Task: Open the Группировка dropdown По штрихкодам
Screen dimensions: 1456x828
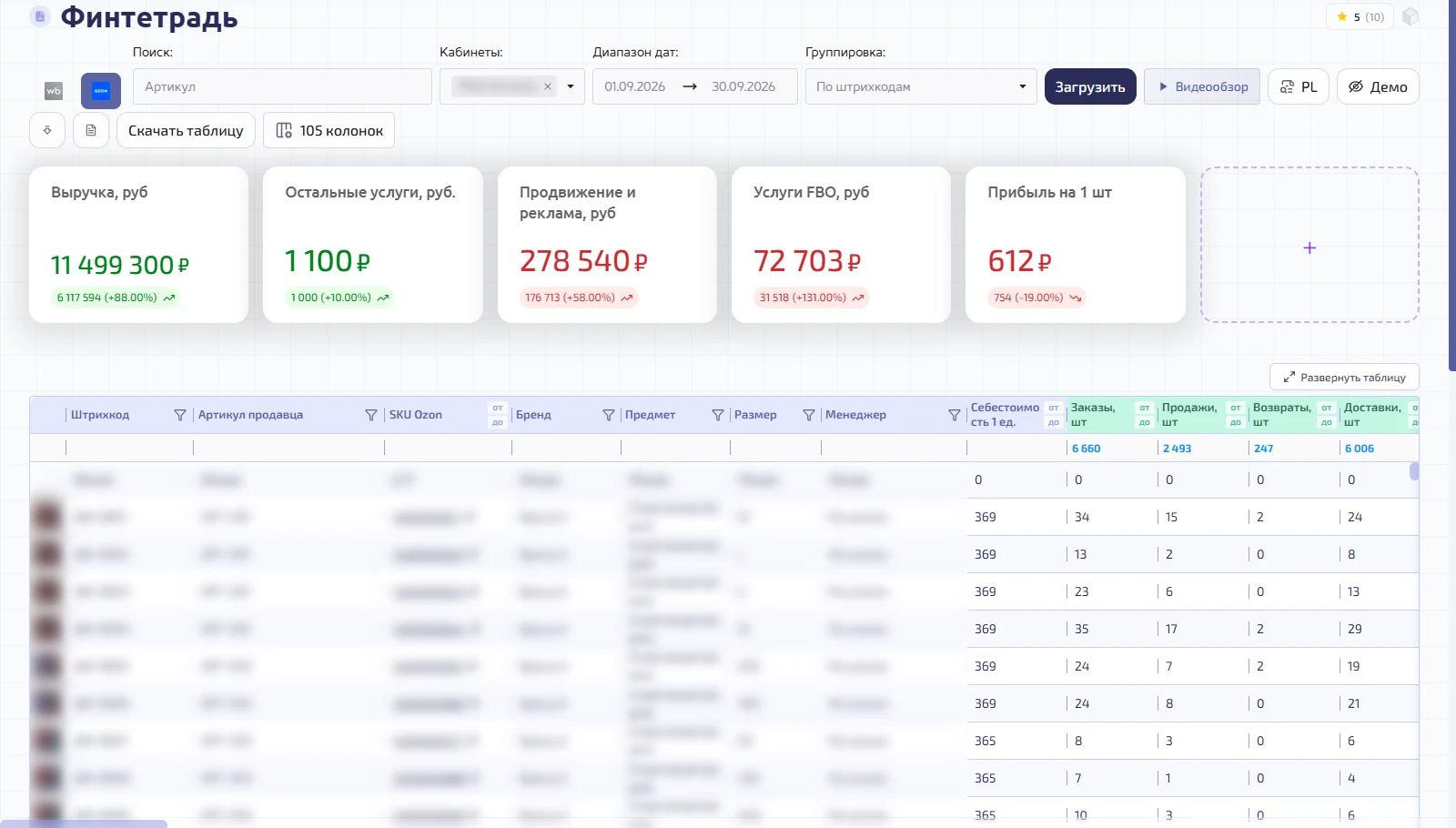Action: (x=921, y=86)
